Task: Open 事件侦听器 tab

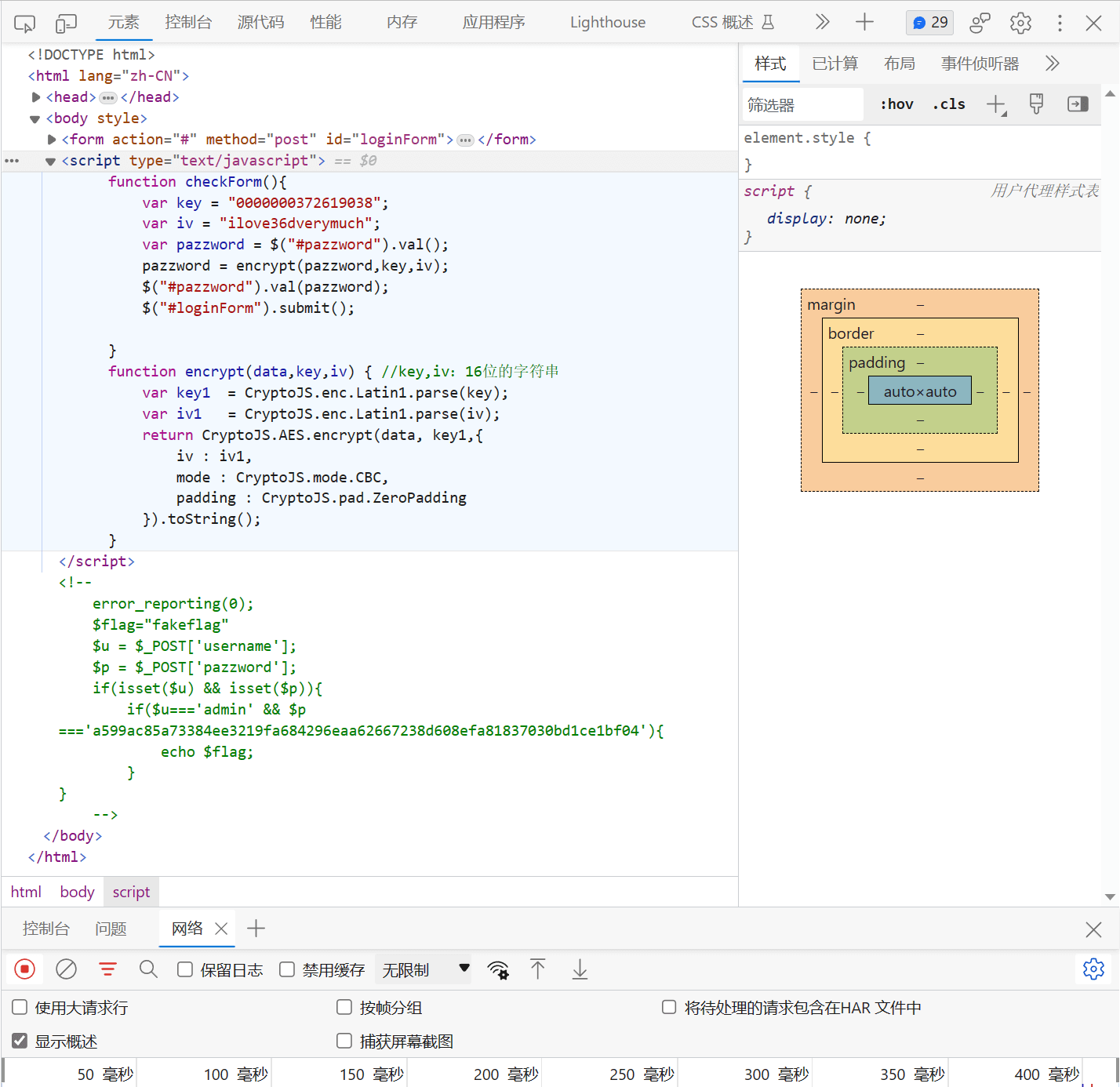Action: click(x=980, y=64)
